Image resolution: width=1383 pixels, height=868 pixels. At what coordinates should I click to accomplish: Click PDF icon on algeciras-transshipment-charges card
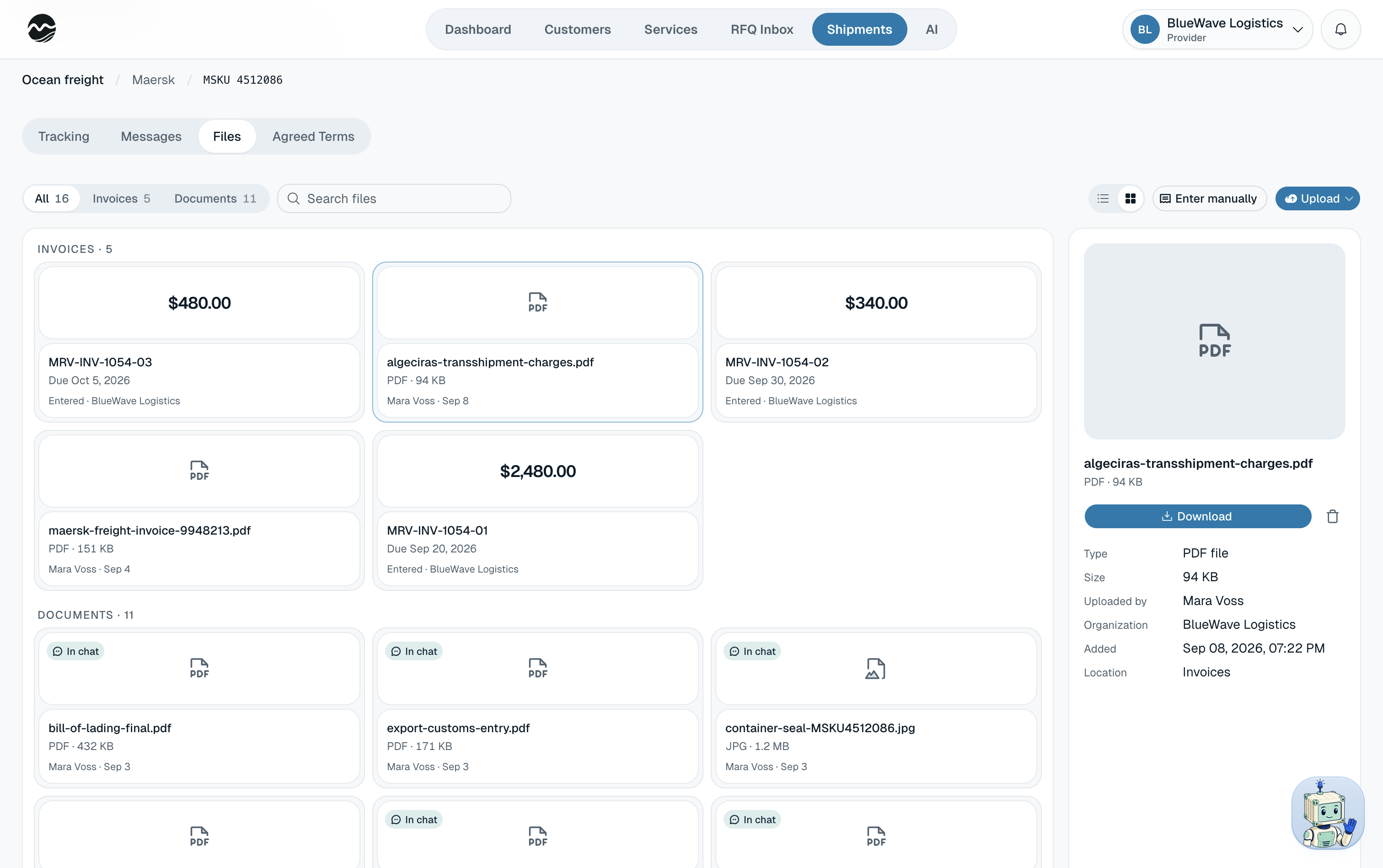[x=537, y=303]
